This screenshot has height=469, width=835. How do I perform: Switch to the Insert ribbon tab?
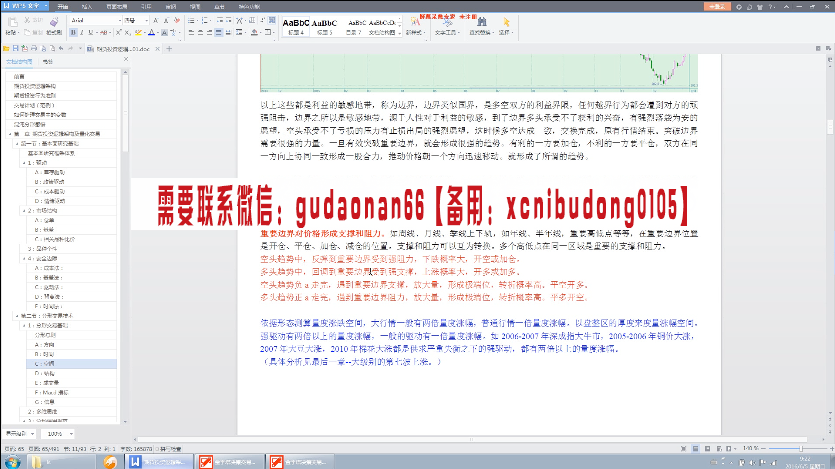pos(87,7)
